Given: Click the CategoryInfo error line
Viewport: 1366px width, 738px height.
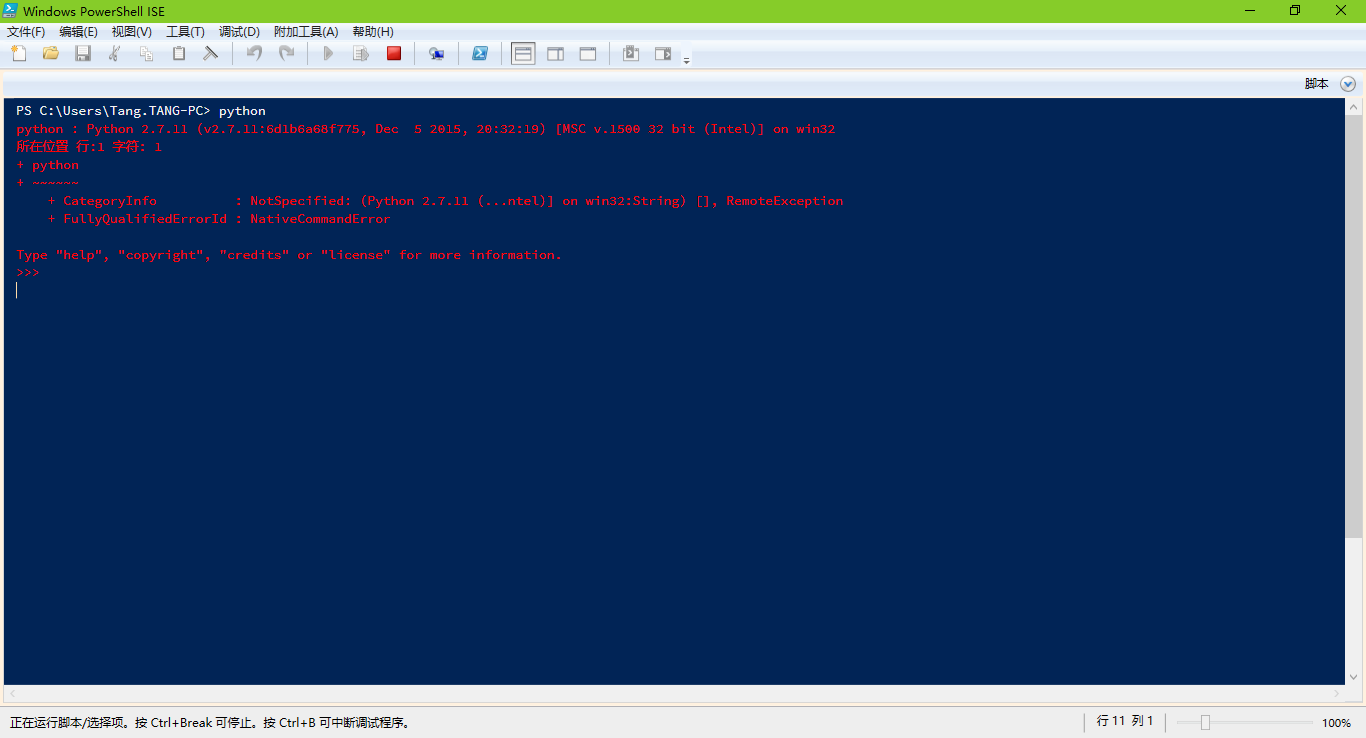Looking at the screenshot, I should click(x=445, y=201).
